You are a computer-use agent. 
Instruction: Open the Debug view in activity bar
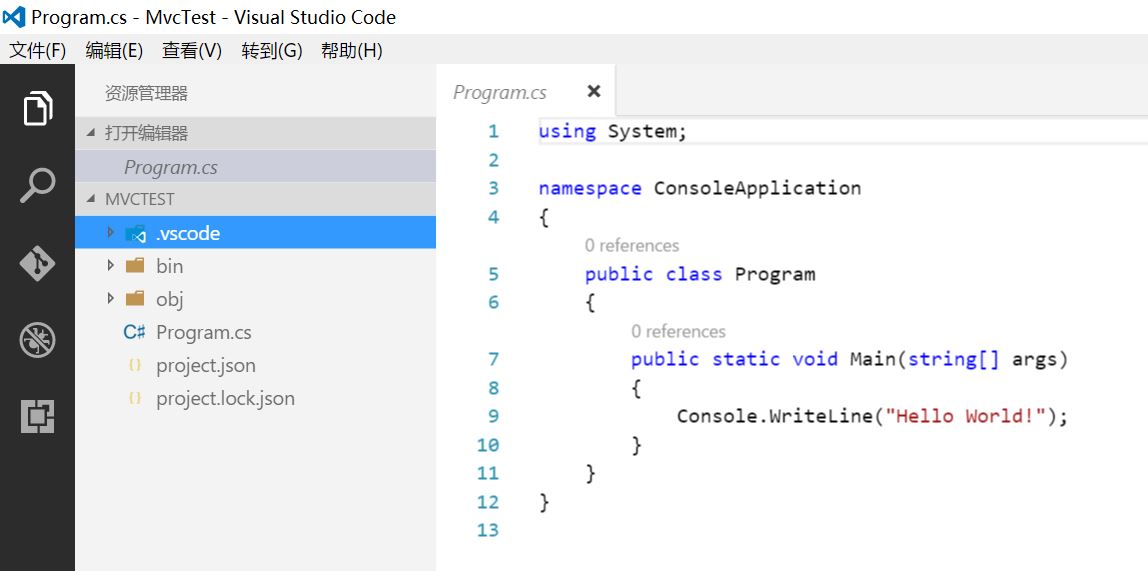coord(37,340)
